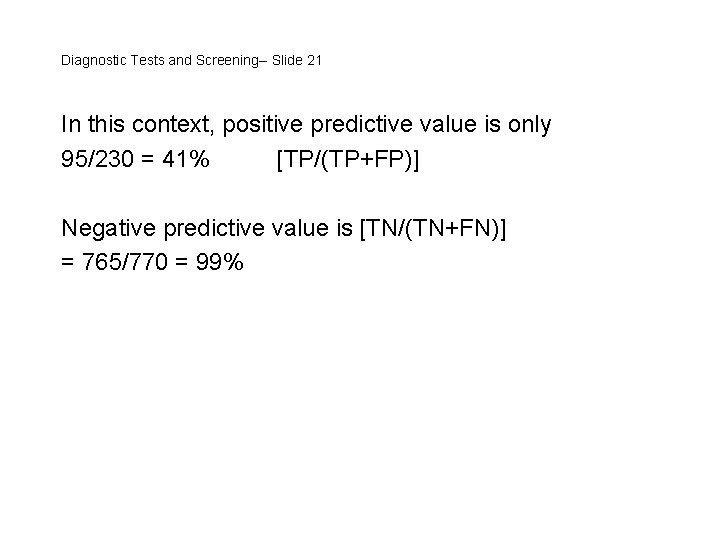Click the phrase "In this context"
The height and width of the screenshot is (540, 720).
point(138,125)
